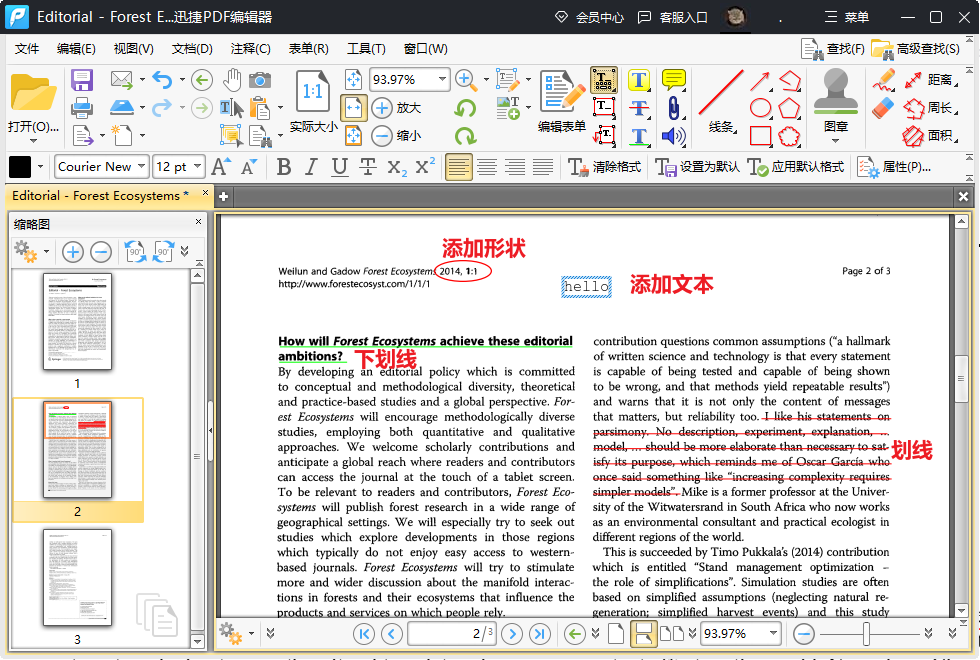Toggle Superscript formatting
Viewport: 980px width, 660px height.
[x=424, y=167]
